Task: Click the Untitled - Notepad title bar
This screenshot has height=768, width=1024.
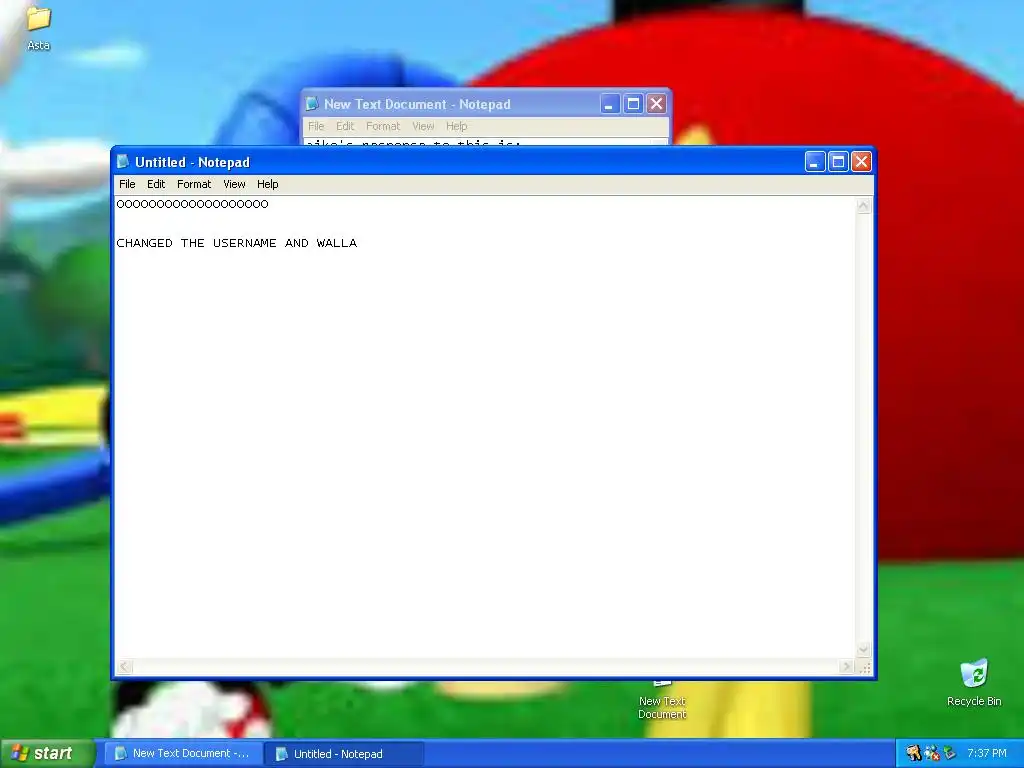Action: click(x=457, y=162)
